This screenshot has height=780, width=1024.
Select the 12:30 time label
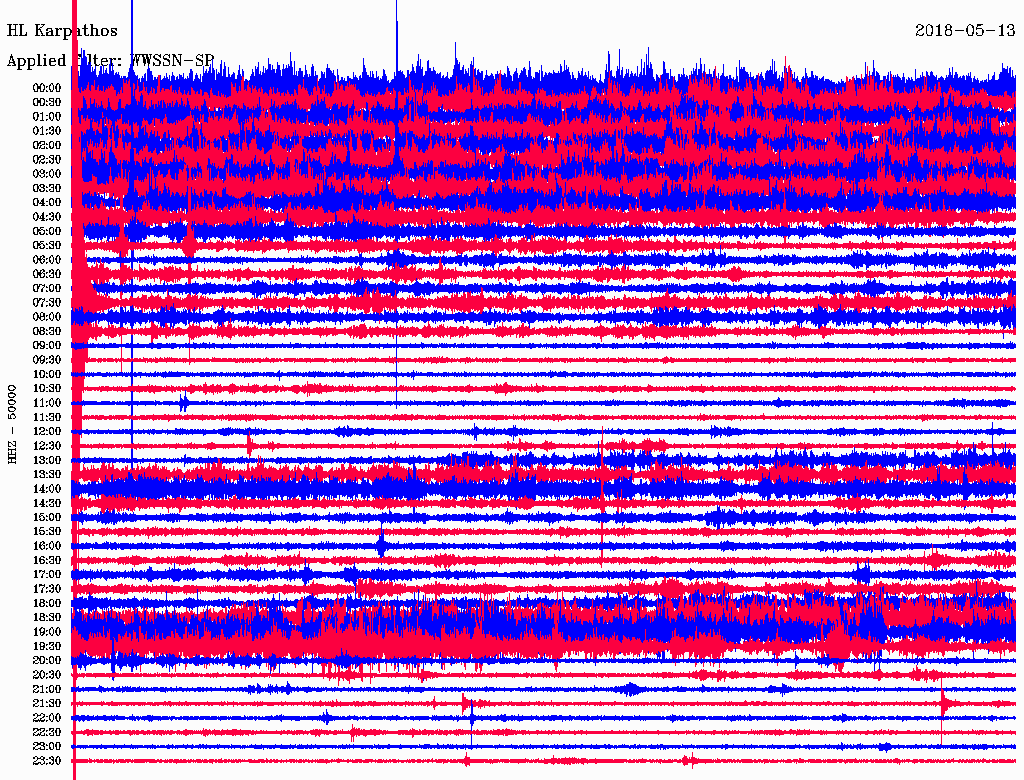(x=46, y=446)
